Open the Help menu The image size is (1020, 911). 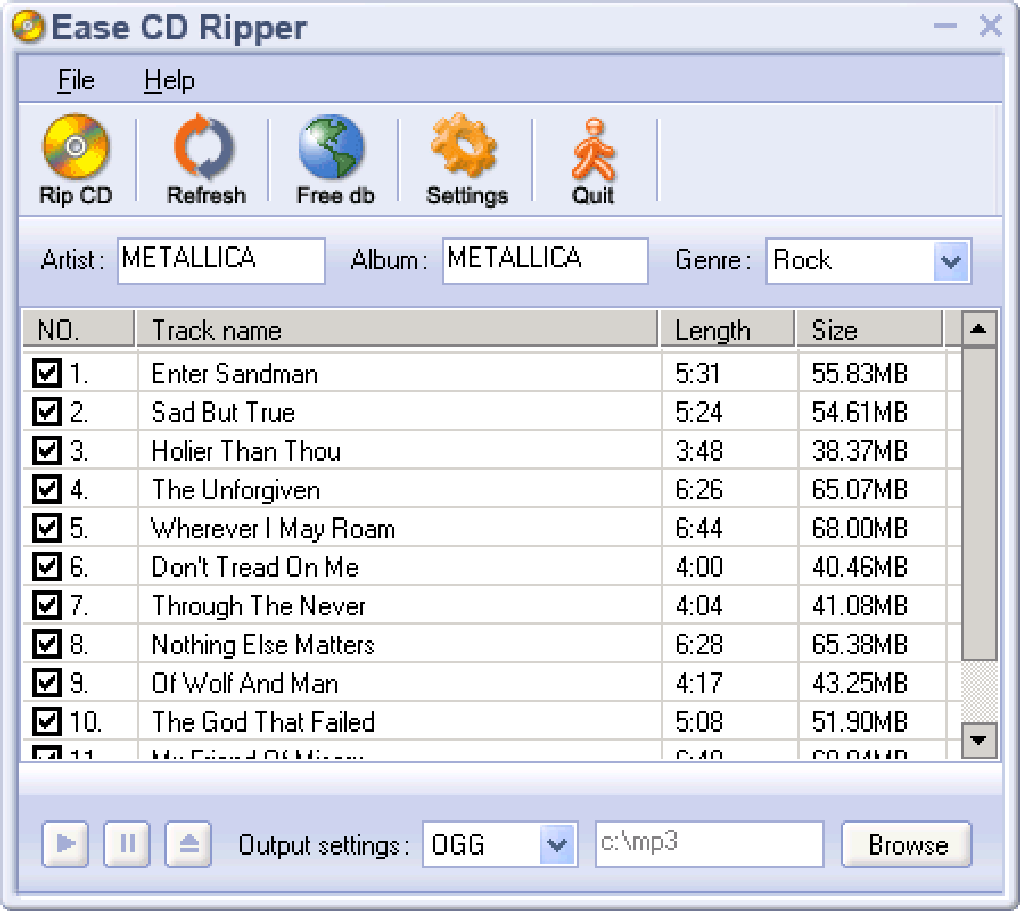coord(169,81)
